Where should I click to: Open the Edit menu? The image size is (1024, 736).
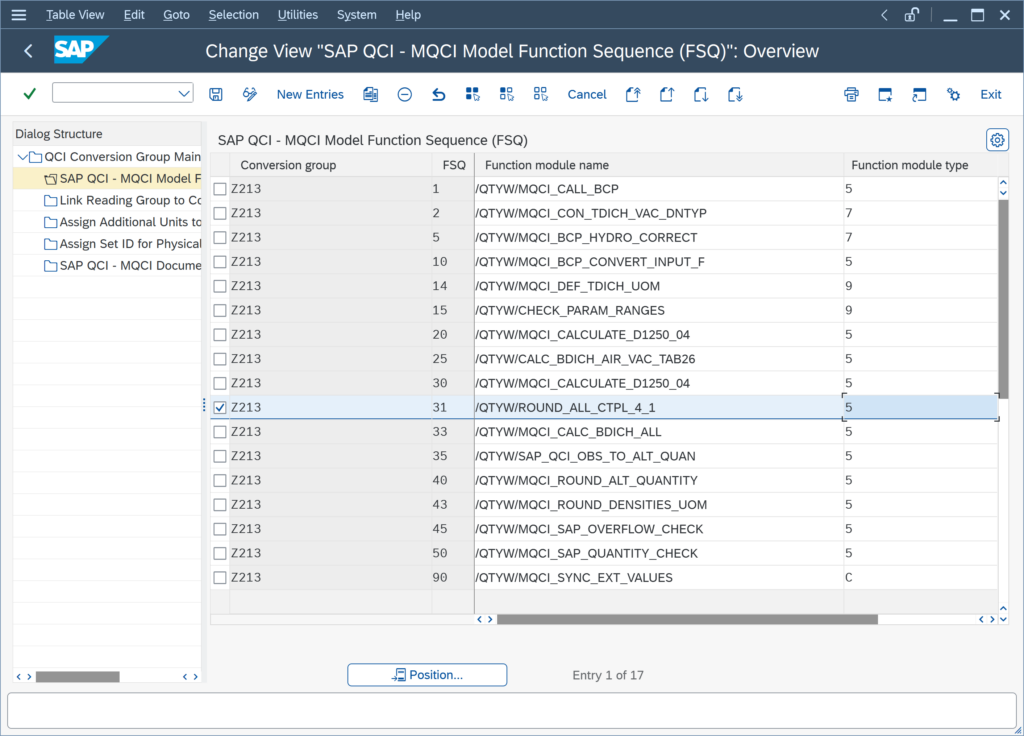[x=134, y=14]
